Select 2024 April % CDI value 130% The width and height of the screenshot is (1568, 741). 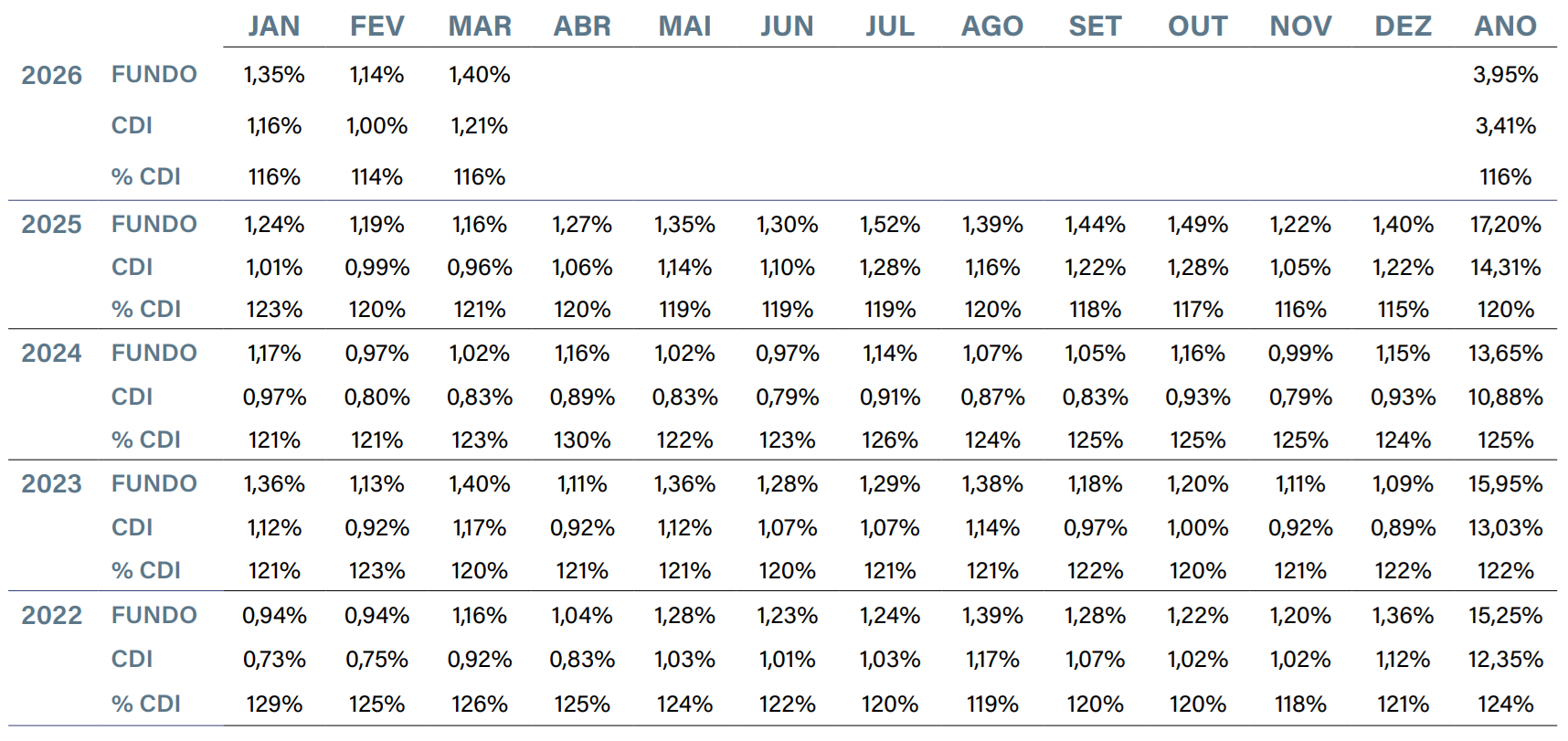pyautogui.click(x=582, y=439)
